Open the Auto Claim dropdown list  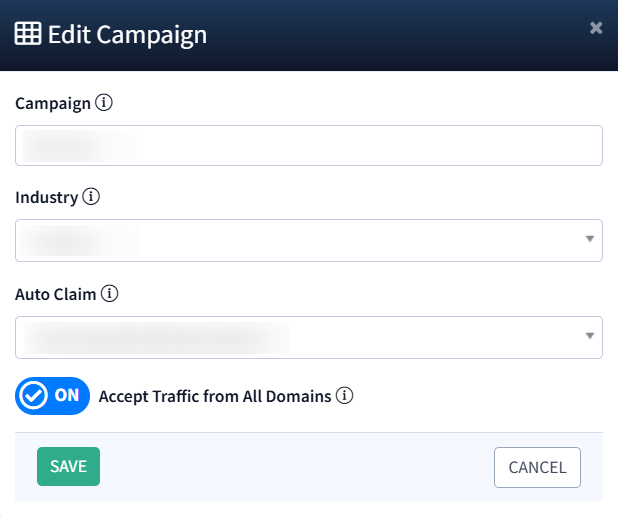tap(300, 337)
